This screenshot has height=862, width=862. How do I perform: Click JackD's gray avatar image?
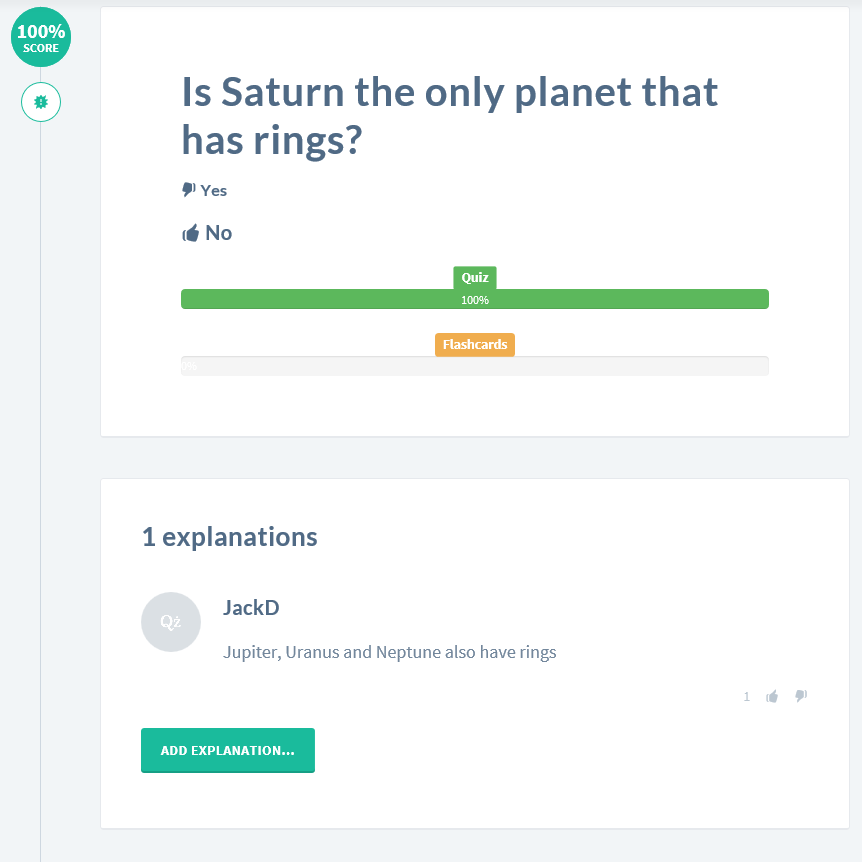[x=171, y=621]
